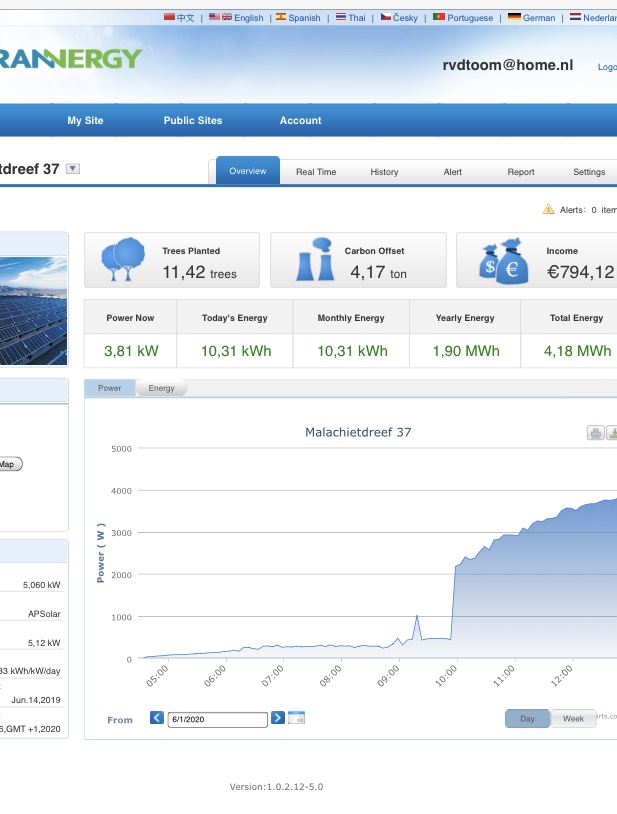This screenshot has width=617, height=814.
Task: Switch to the Real Time tab
Action: pos(316,172)
